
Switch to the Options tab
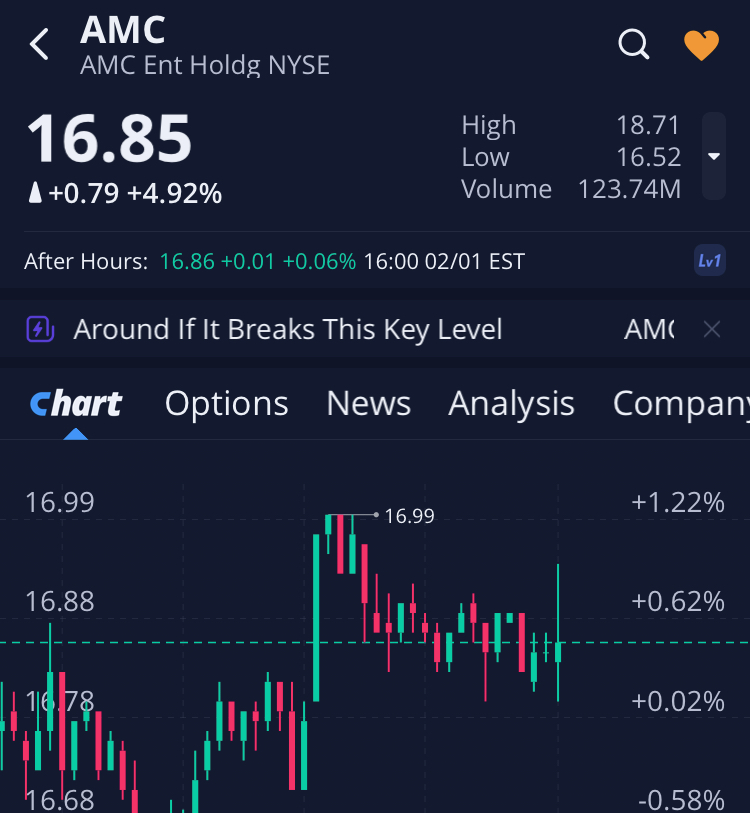click(226, 403)
